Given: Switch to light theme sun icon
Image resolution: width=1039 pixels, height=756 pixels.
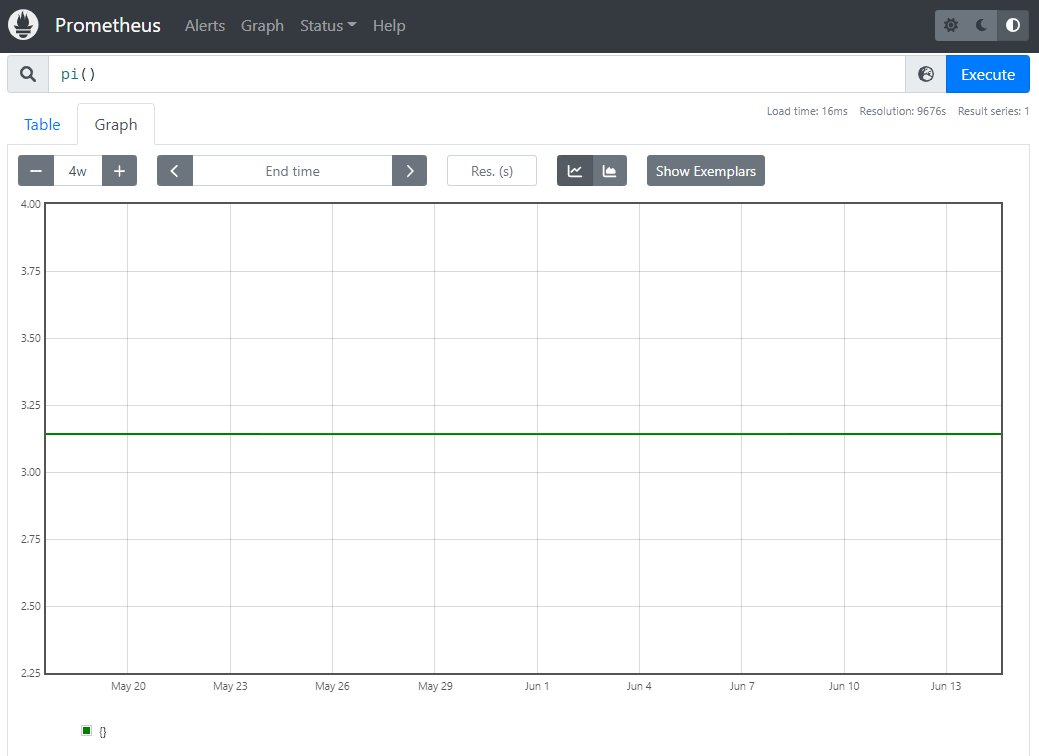Looking at the screenshot, I should (x=951, y=25).
